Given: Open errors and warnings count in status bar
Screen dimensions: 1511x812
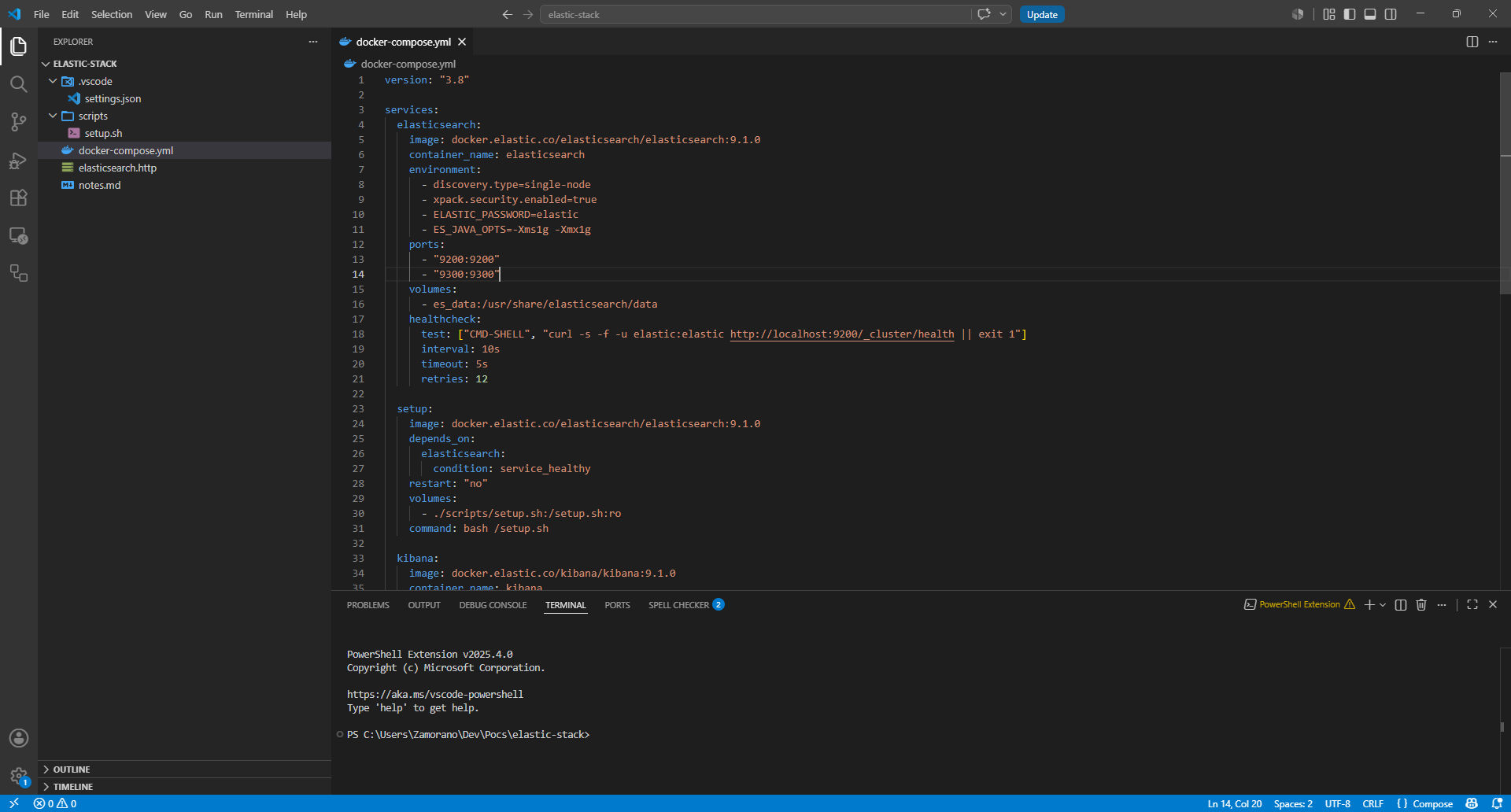Looking at the screenshot, I should tap(55, 803).
